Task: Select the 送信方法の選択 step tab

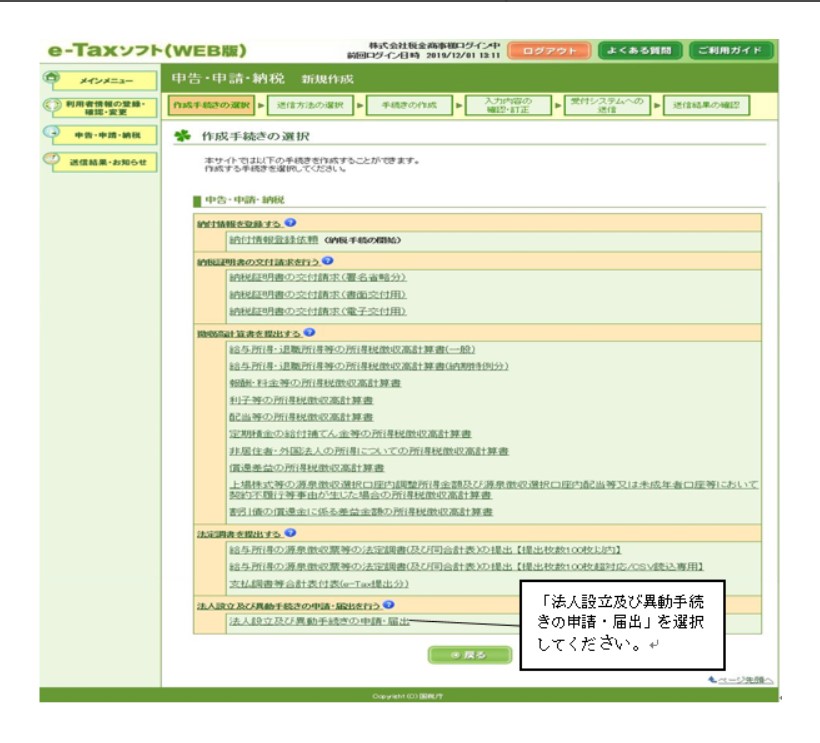Action: point(310,105)
